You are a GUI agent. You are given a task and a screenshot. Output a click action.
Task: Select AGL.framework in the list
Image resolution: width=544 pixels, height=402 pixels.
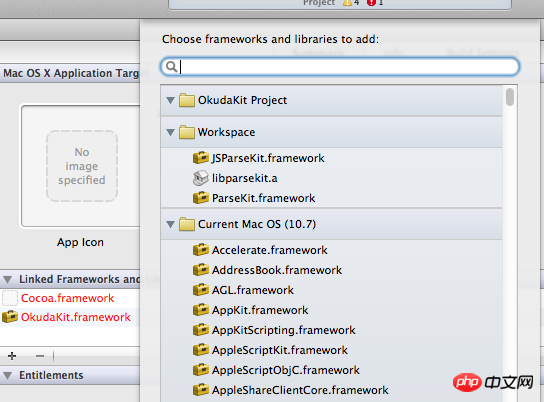(331, 290)
